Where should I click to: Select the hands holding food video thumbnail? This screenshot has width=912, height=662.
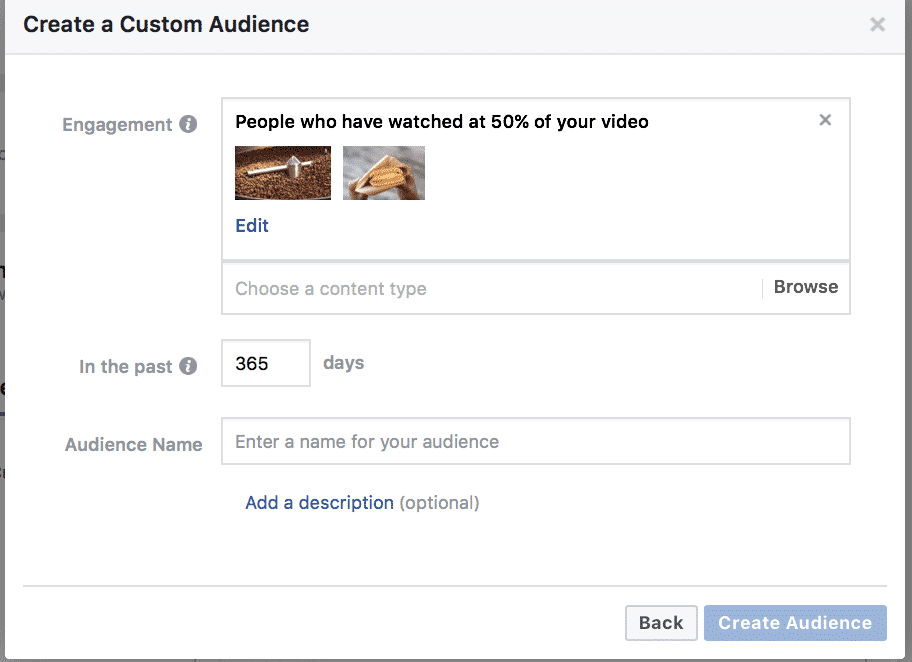[x=384, y=173]
